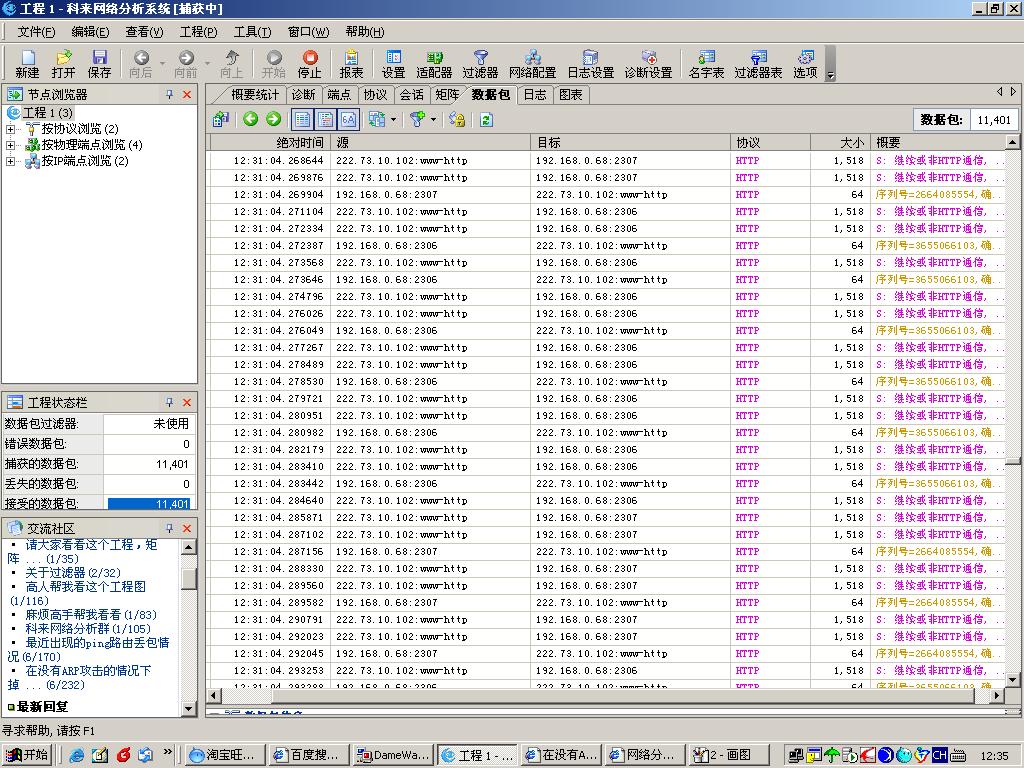Click the 报表 (Report) toolbar icon
Image resolution: width=1024 pixels, height=768 pixels.
[x=351, y=64]
